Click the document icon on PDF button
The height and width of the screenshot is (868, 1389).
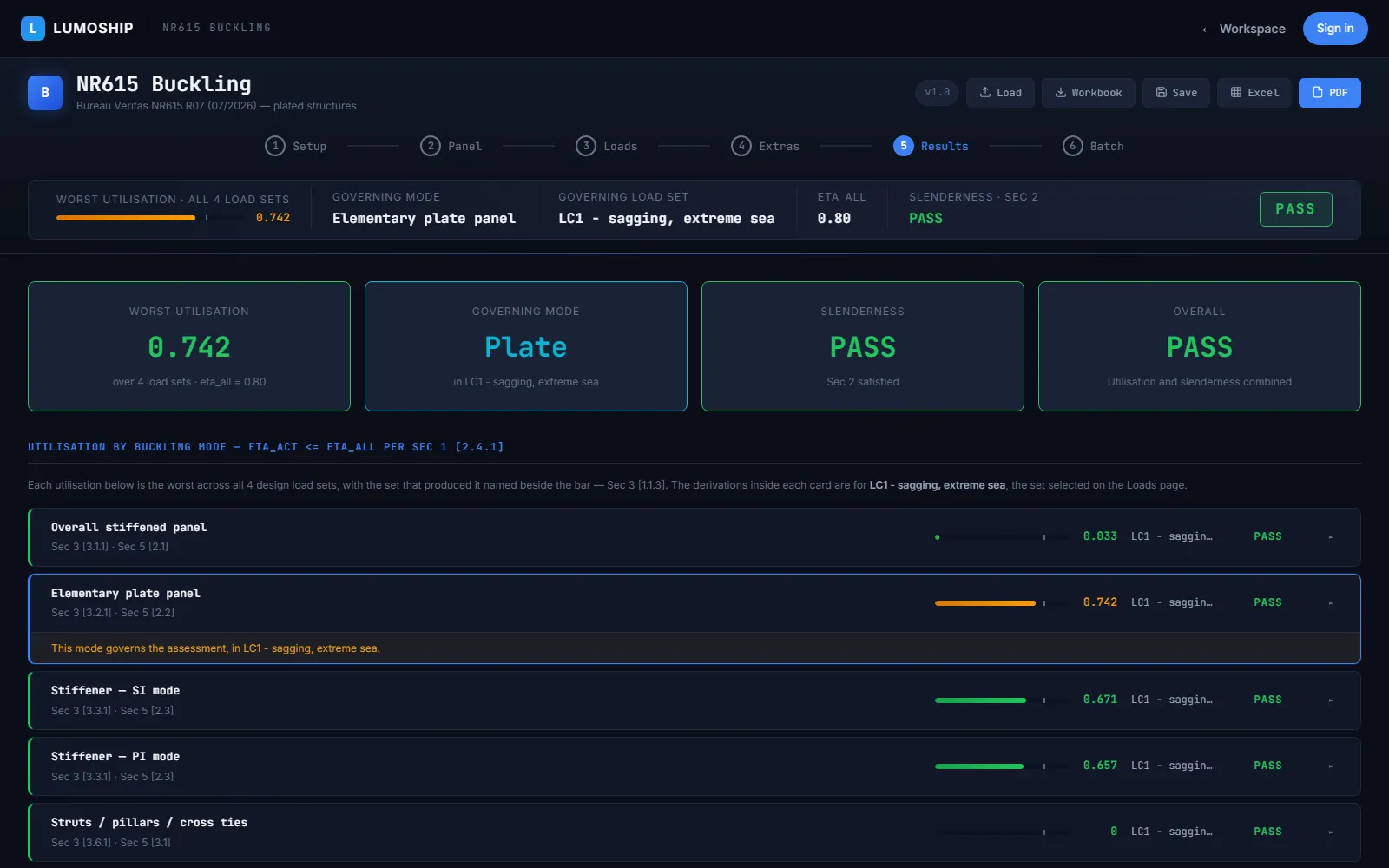1318,92
